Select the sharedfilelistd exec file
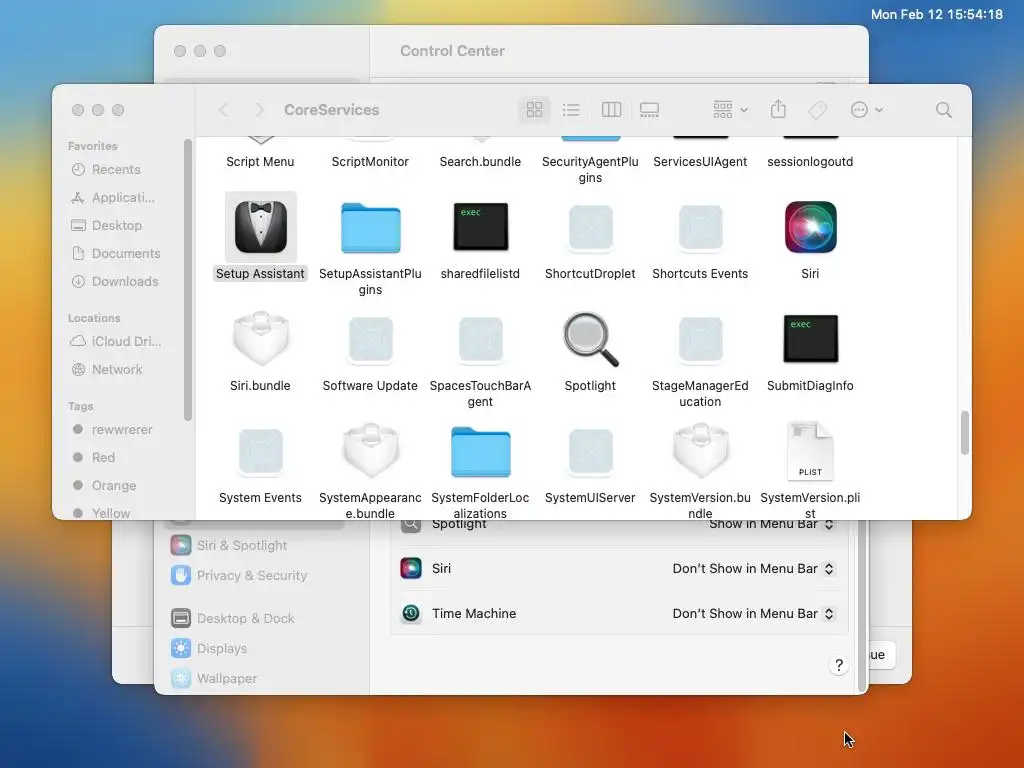The image size is (1024, 768). (481, 227)
